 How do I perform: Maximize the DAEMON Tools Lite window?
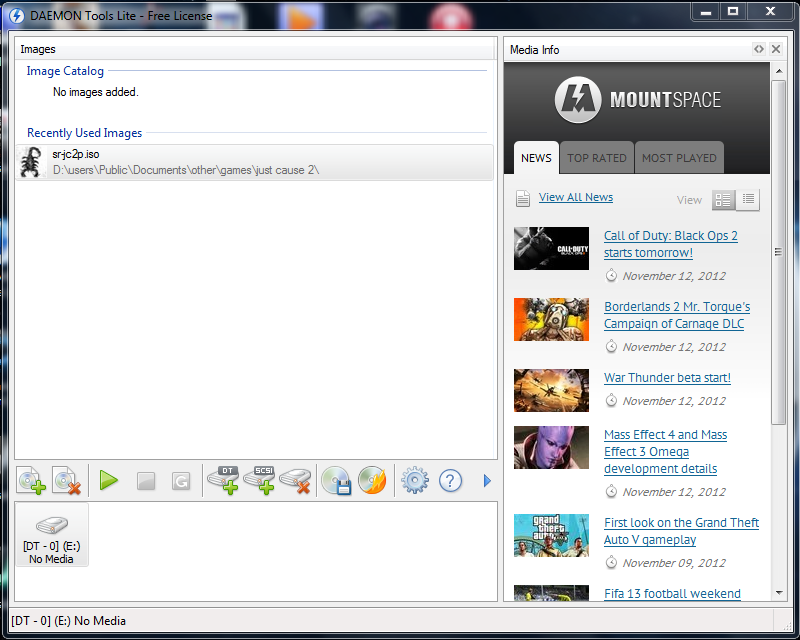point(733,11)
